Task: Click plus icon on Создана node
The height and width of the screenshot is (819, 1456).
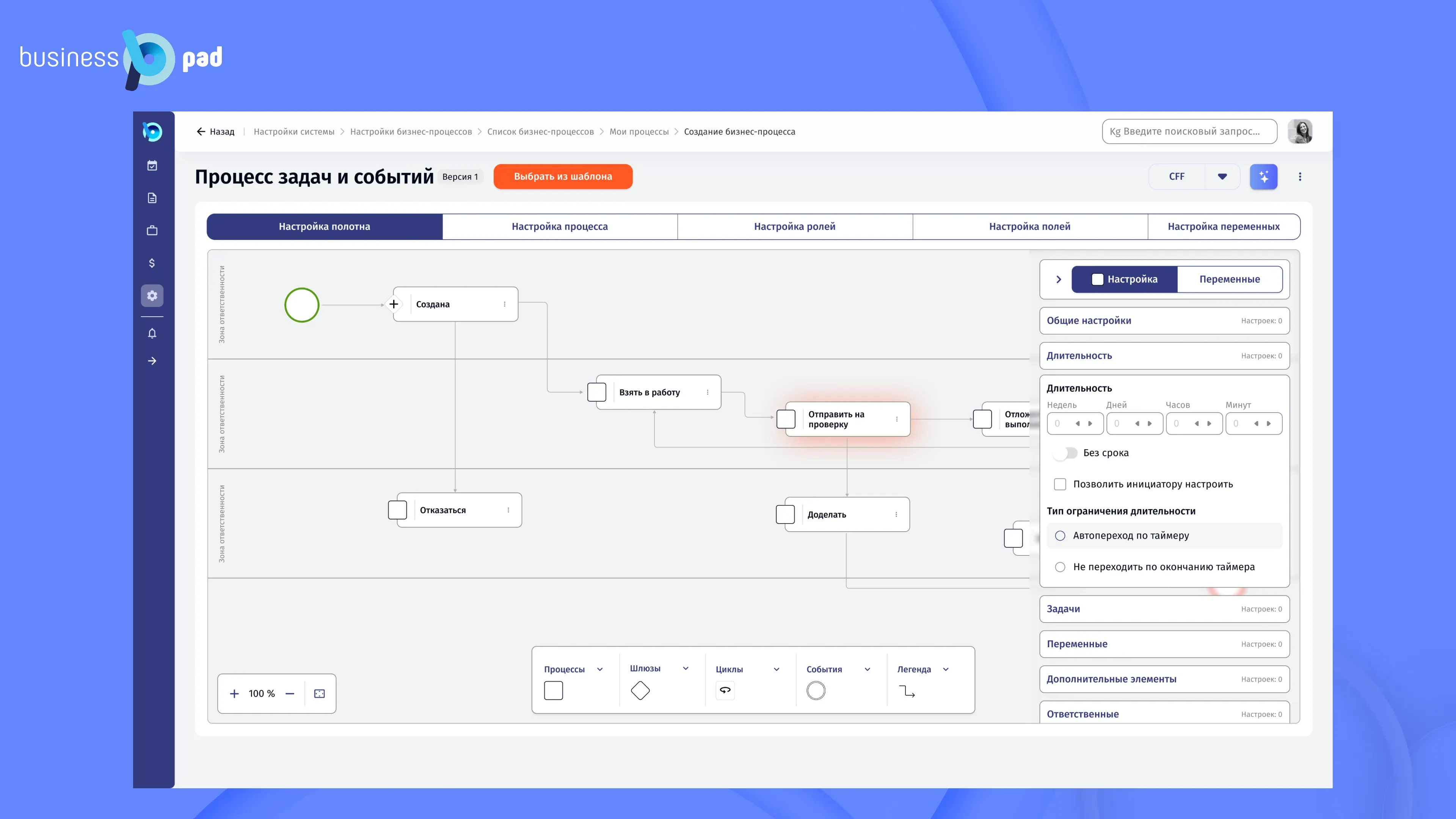Action: 394,304
